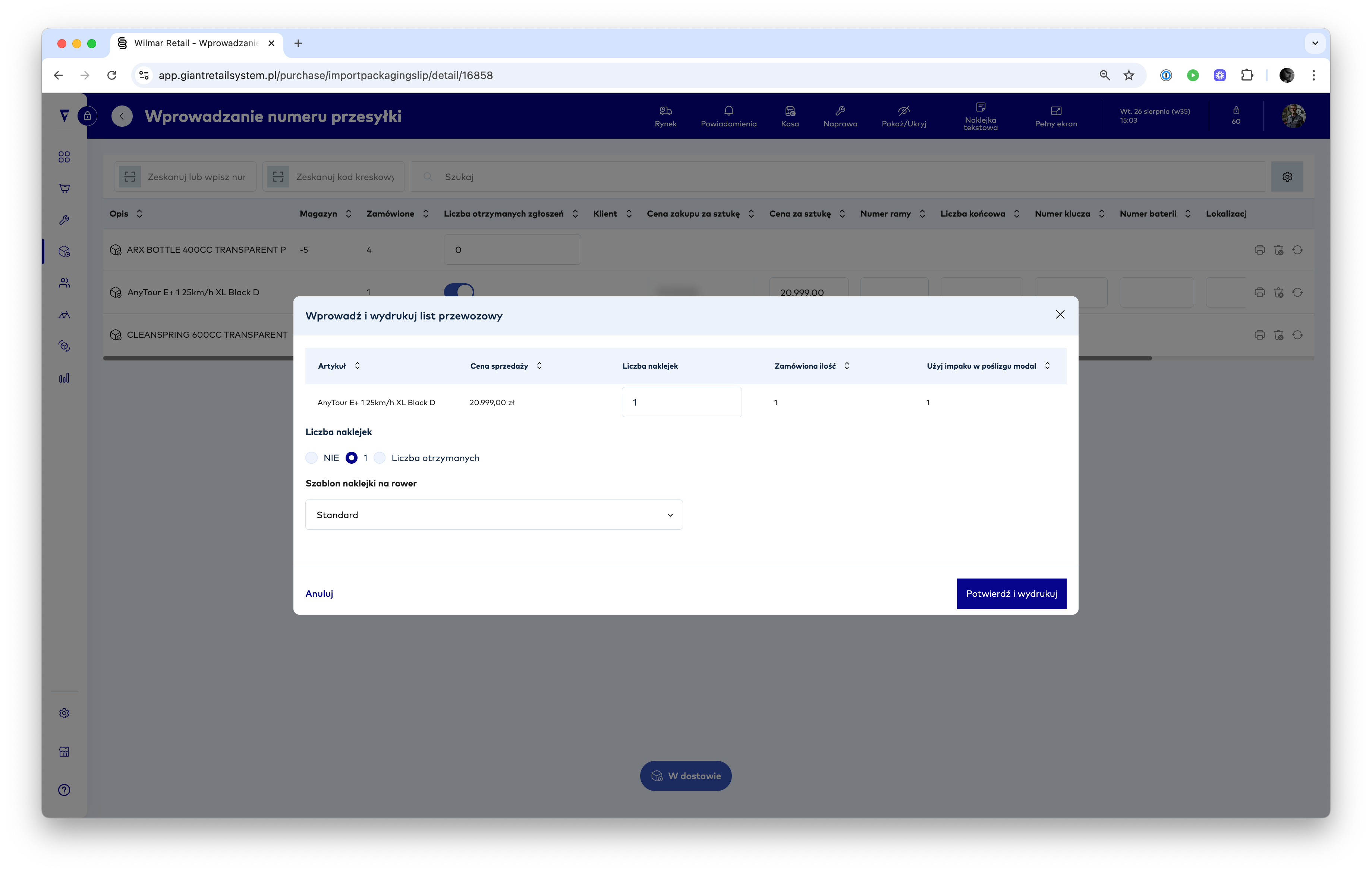Viewport: 1372px width, 873px height.
Task: Toggle the AnyTour E+ received switch
Action: click(459, 291)
